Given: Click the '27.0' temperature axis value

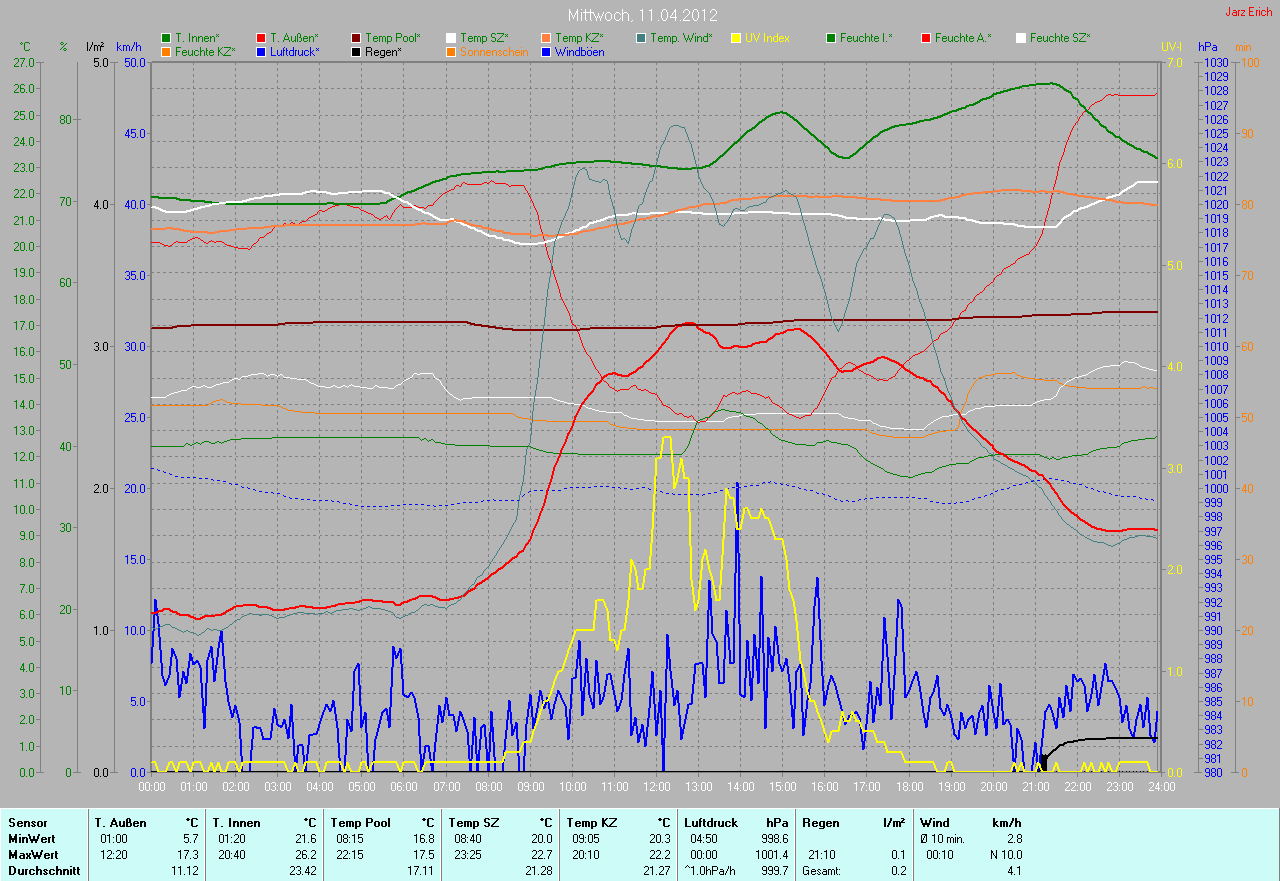Looking at the screenshot, I should (26, 62).
